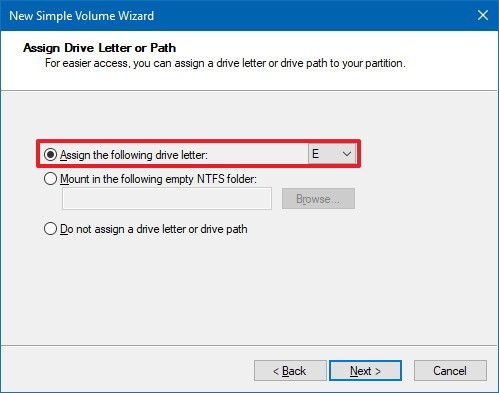Click the NTFS folder path text field
The image size is (499, 393).
click(x=167, y=199)
